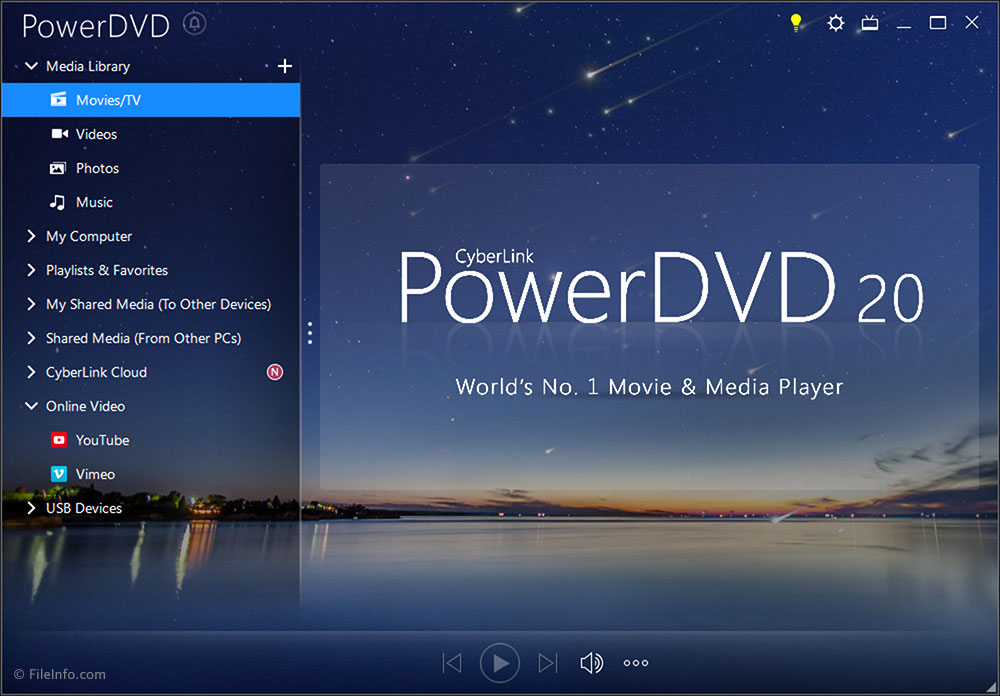
Task: Click the sidebar drawer handle
Action: coord(310,333)
